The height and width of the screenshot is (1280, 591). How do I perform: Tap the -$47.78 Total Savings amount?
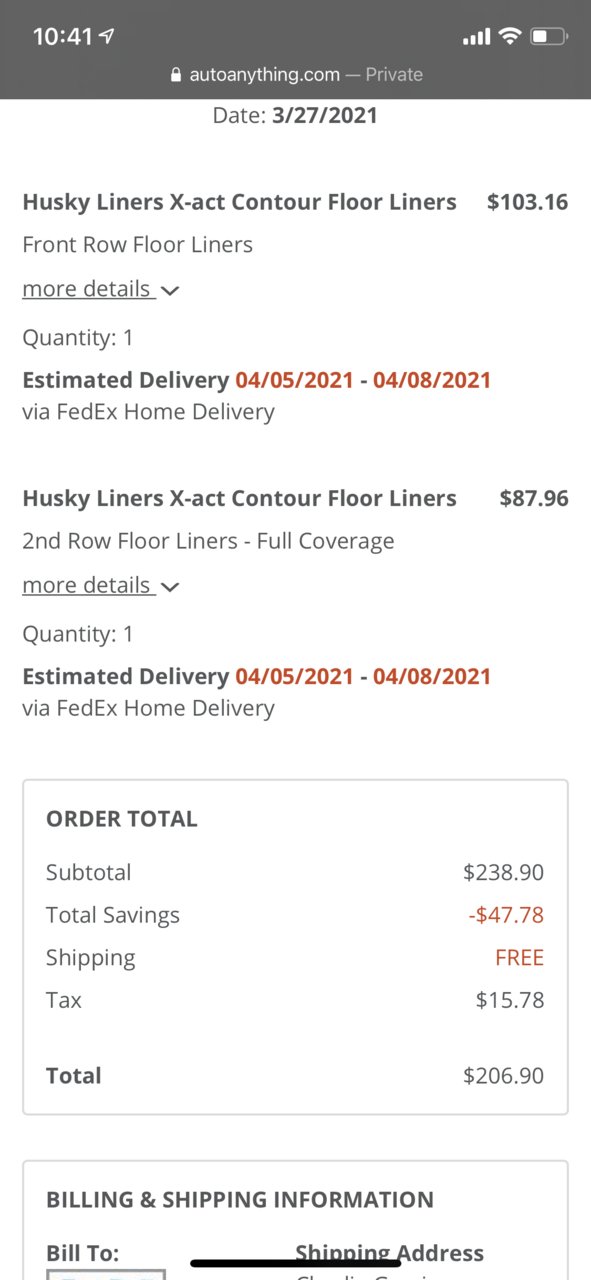pos(506,915)
